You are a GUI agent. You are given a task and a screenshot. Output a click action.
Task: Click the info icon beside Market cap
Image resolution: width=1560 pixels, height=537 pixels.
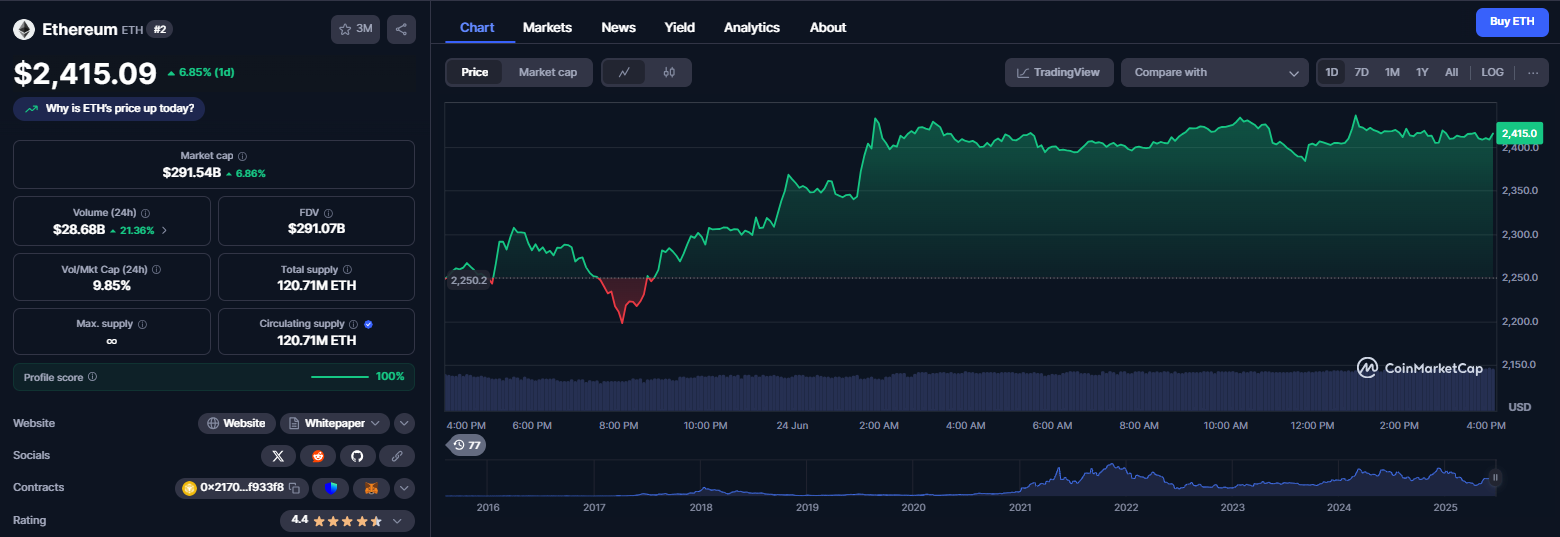243,156
